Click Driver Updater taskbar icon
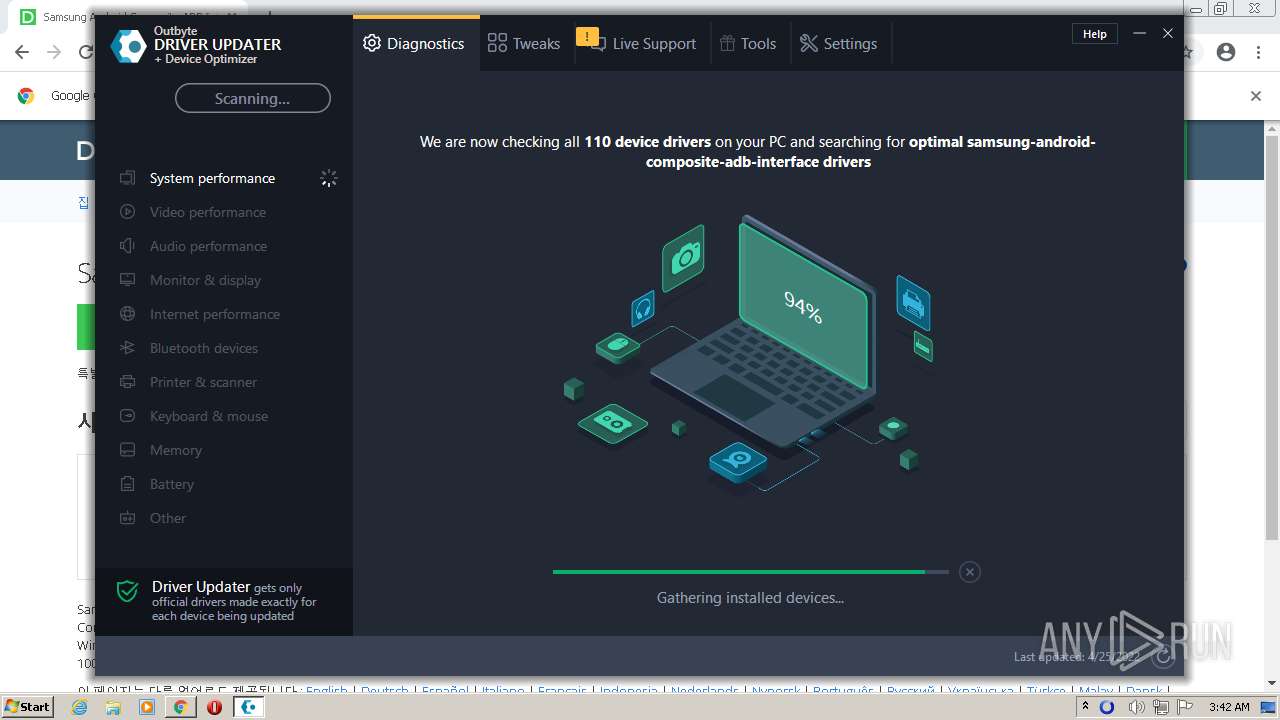Screen dimensions: 1280x720 (x=248, y=707)
